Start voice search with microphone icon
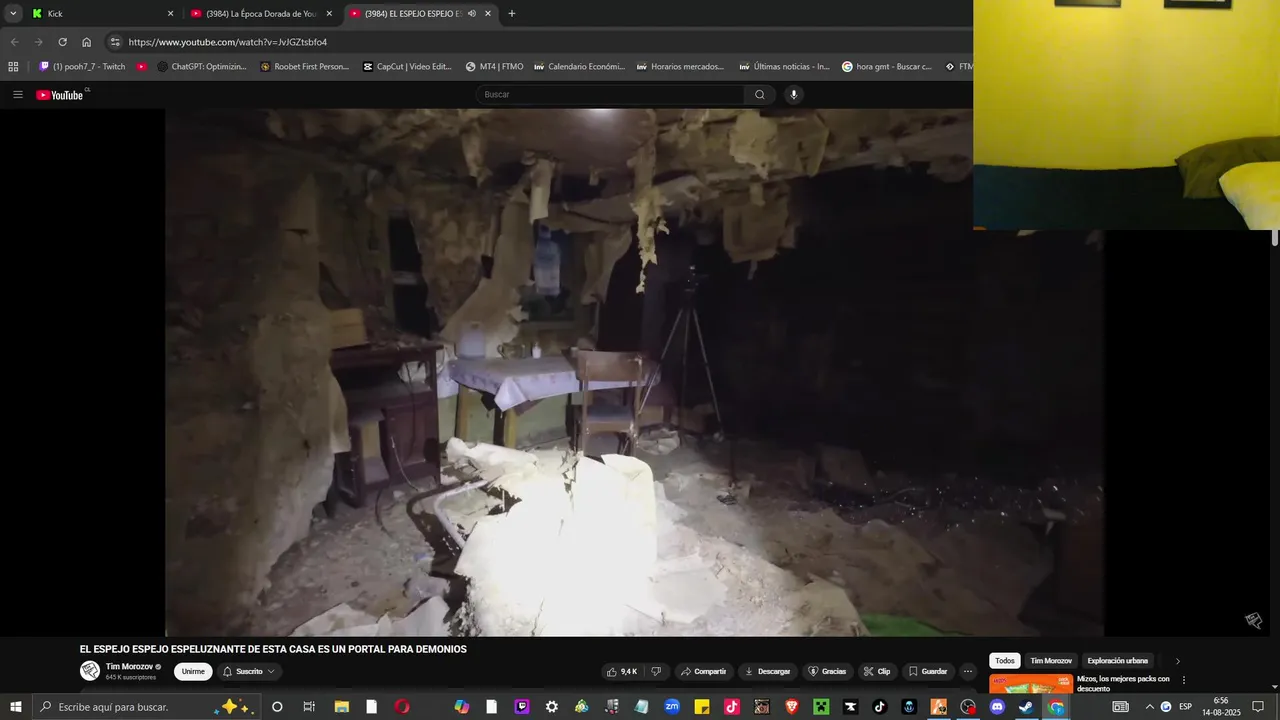Image resolution: width=1280 pixels, height=720 pixels. pyautogui.click(x=794, y=95)
